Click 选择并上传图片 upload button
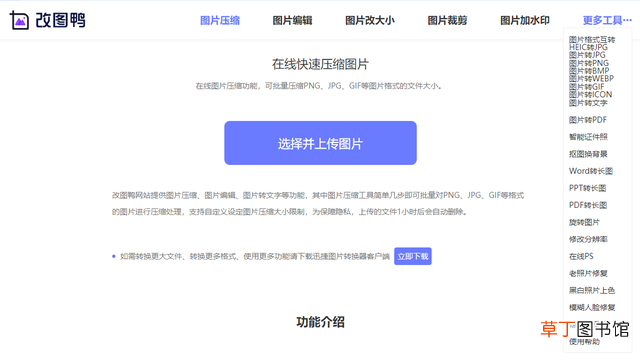The height and width of the screenshot is (364, 640). [x=320, y=143]
